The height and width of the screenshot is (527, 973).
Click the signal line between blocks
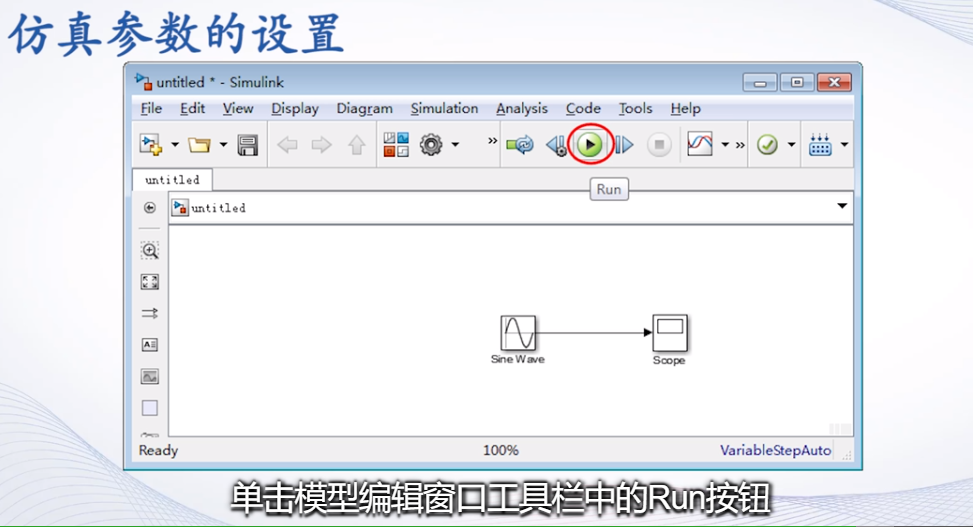pos(593,333)
